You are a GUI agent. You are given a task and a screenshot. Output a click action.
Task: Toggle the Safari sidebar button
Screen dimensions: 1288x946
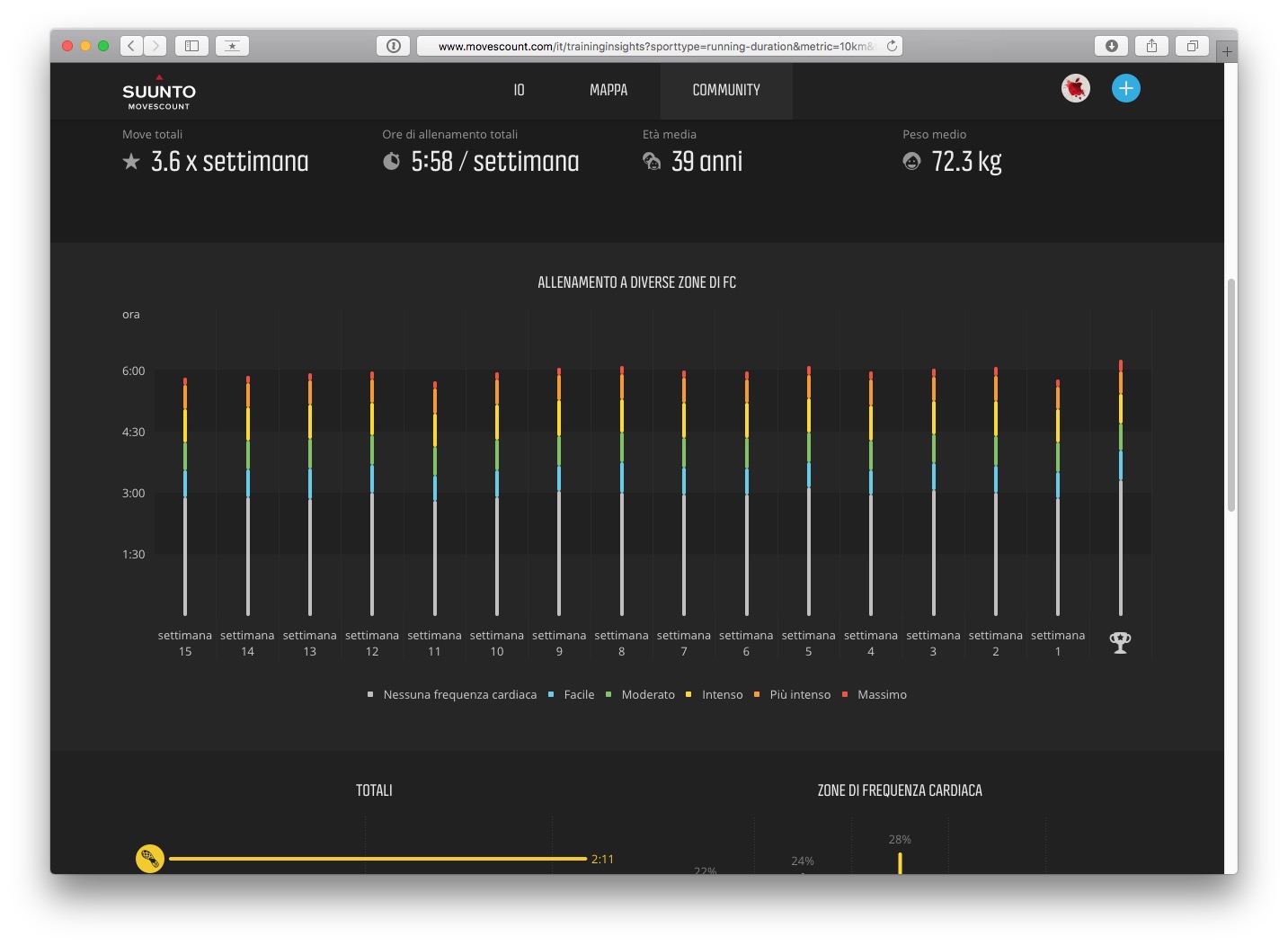coord(191,46)
